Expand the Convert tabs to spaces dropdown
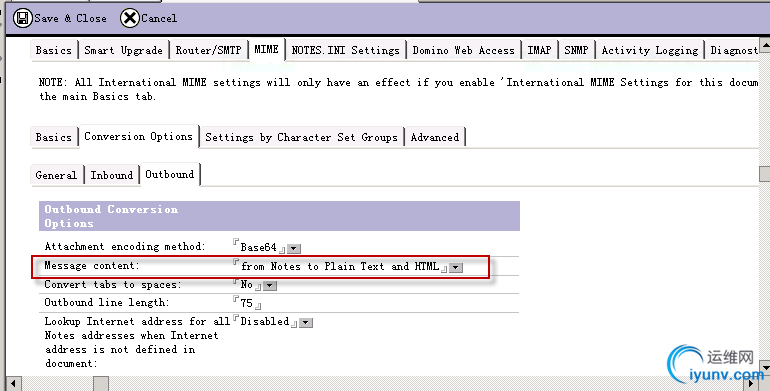The image size is (770, 391). click(270, 286)
